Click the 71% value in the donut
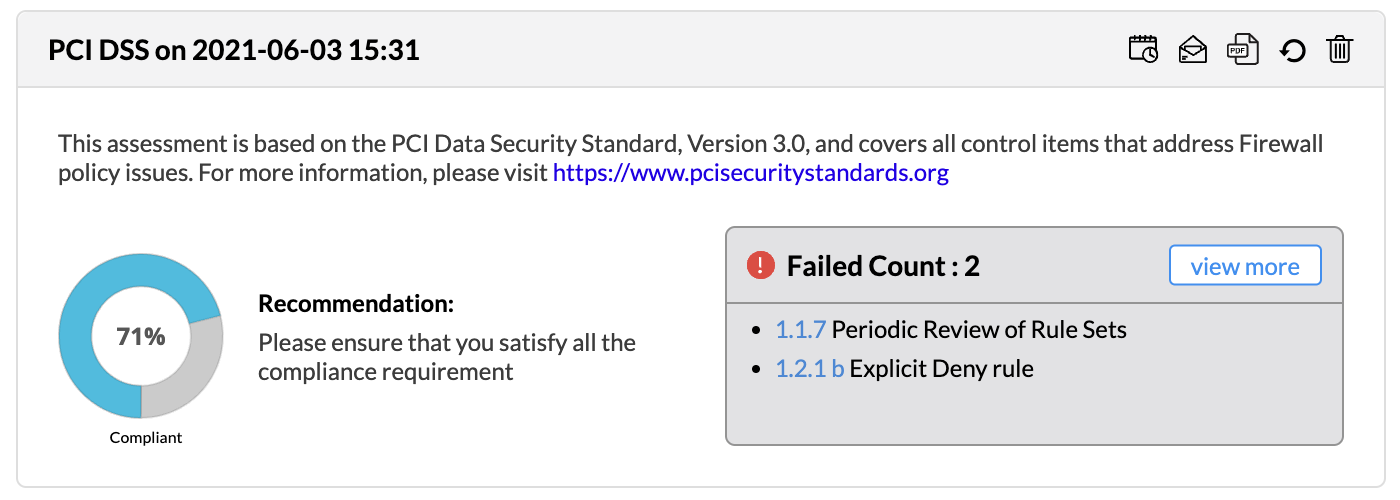The height and width of the screenshot is (500, 1400). pos(141,337)
